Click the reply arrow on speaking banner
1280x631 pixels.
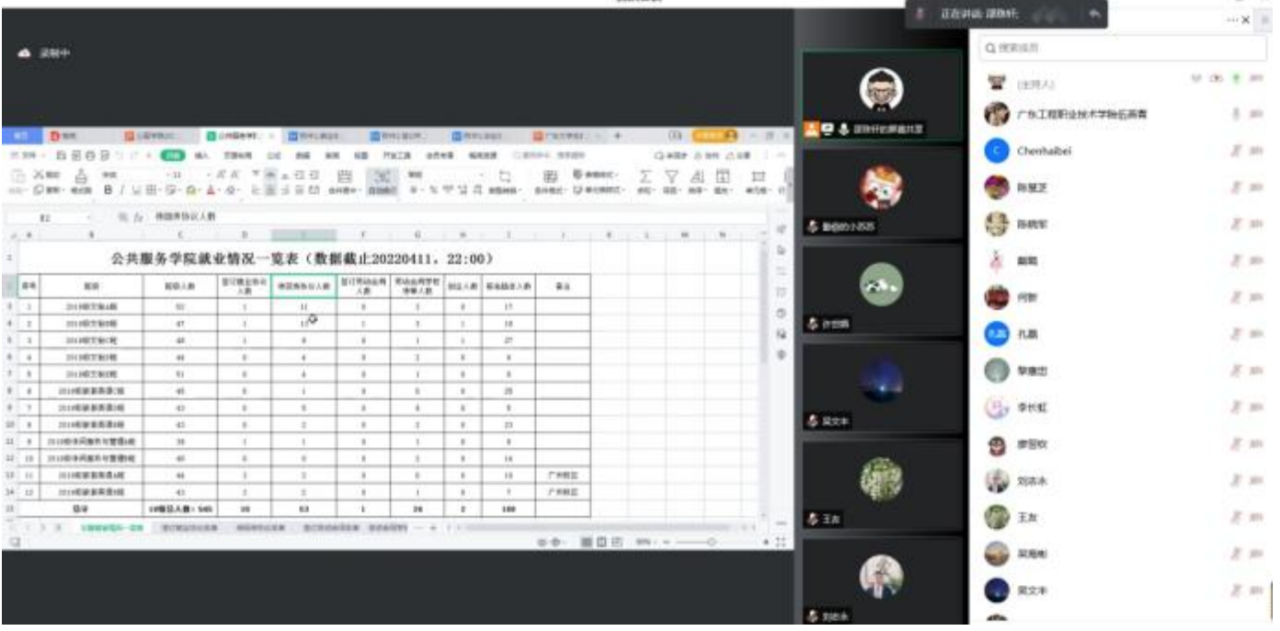(x=1094, y=14)
